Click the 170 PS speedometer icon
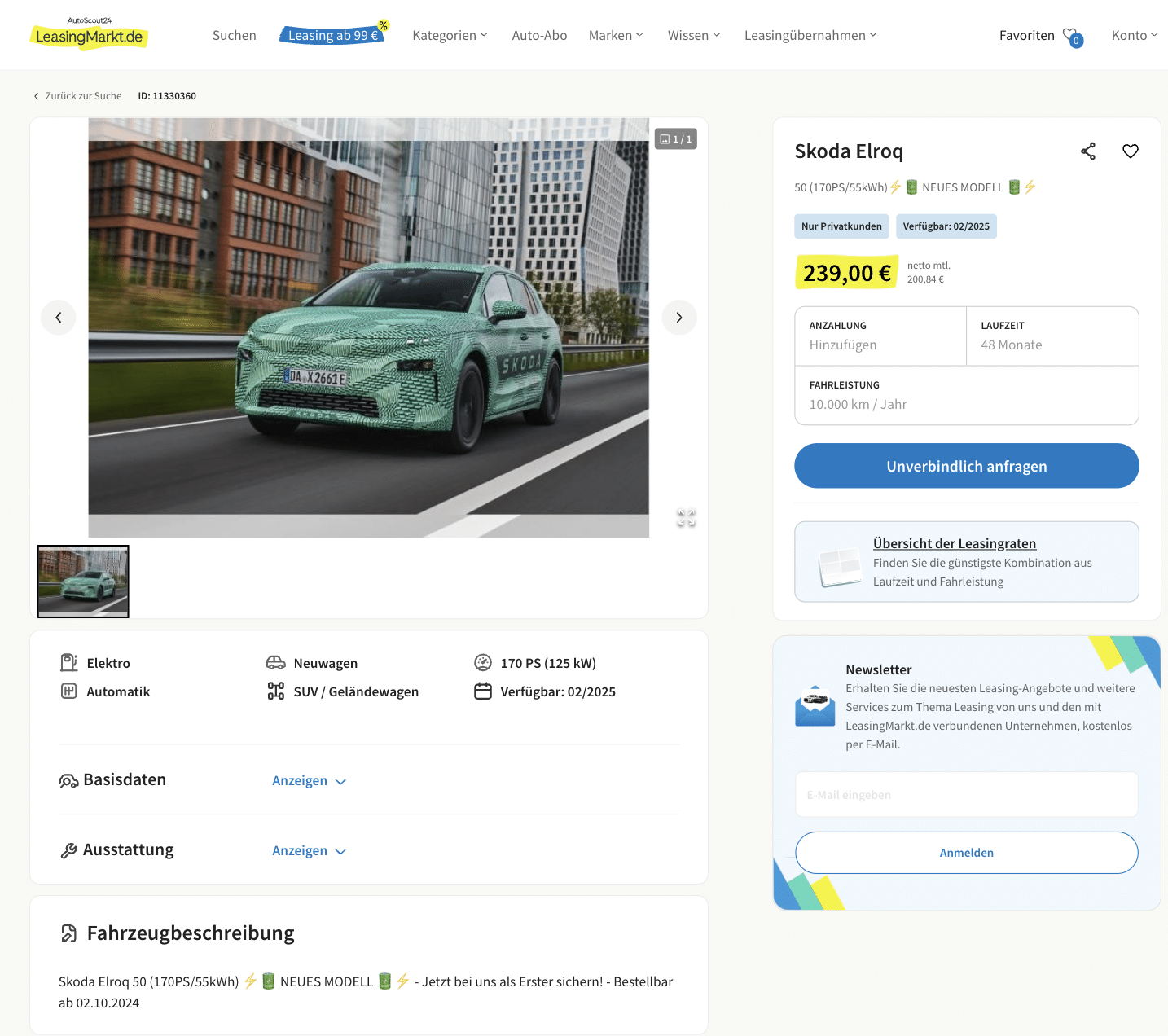The image size is (1168, 1036). 483,663
